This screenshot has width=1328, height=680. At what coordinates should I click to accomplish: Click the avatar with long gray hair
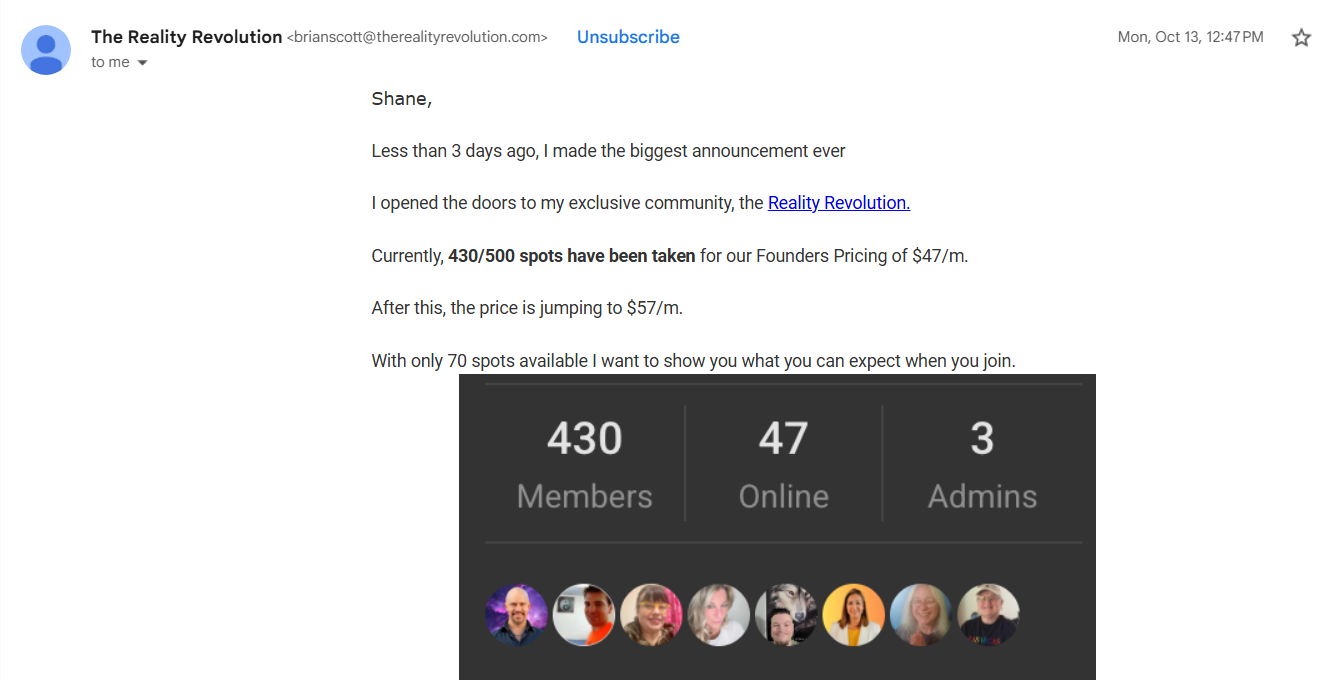click(920, 615)
